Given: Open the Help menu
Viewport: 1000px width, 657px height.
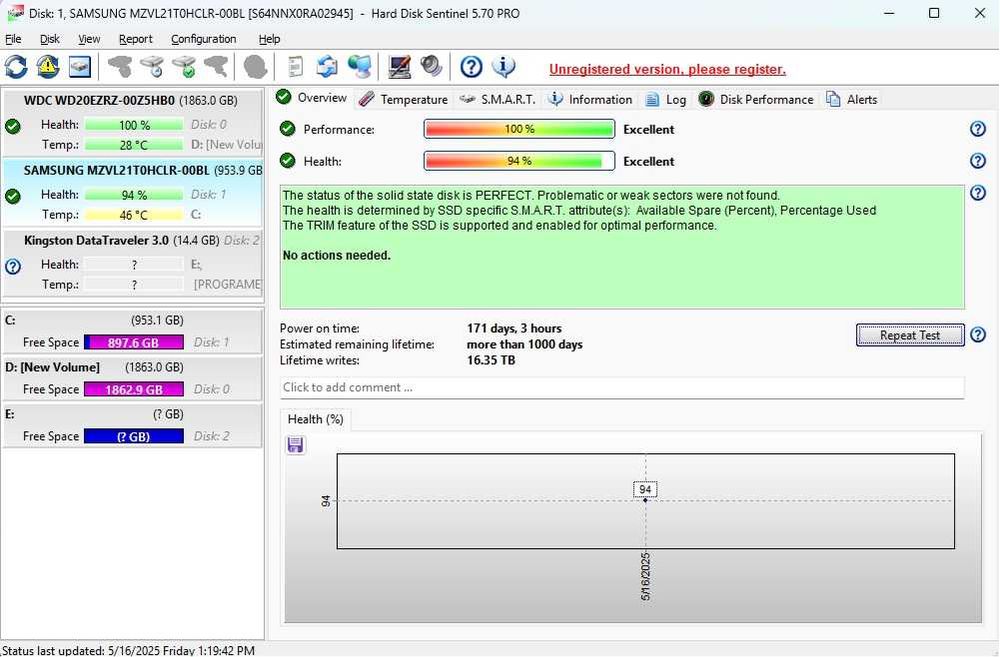Looking at the screenshot, I should pyautogui.click(x=269, y=39).
